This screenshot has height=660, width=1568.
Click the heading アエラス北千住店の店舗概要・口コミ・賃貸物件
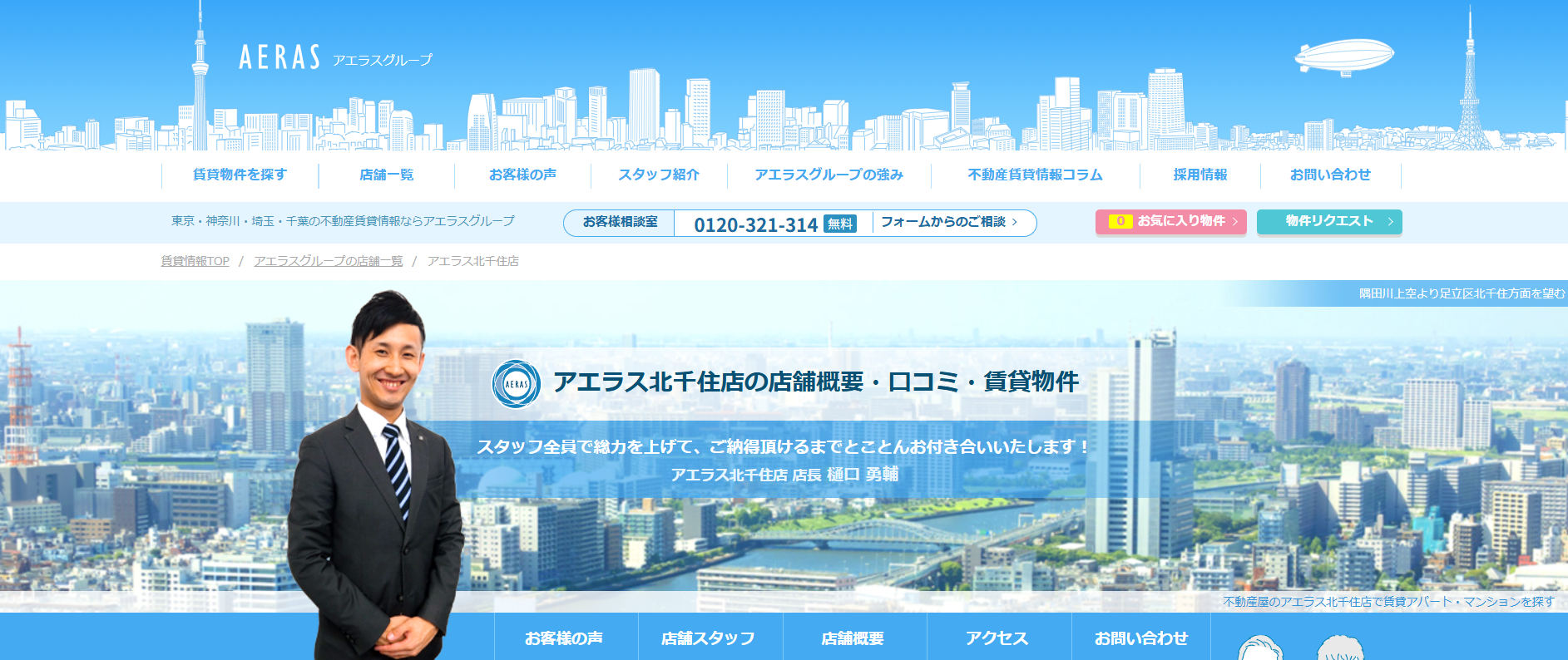coord(816,382)
